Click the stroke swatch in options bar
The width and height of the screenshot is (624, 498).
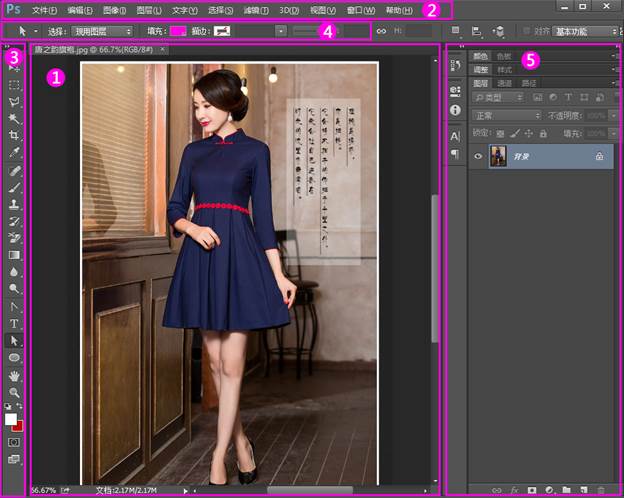point(222,31)
